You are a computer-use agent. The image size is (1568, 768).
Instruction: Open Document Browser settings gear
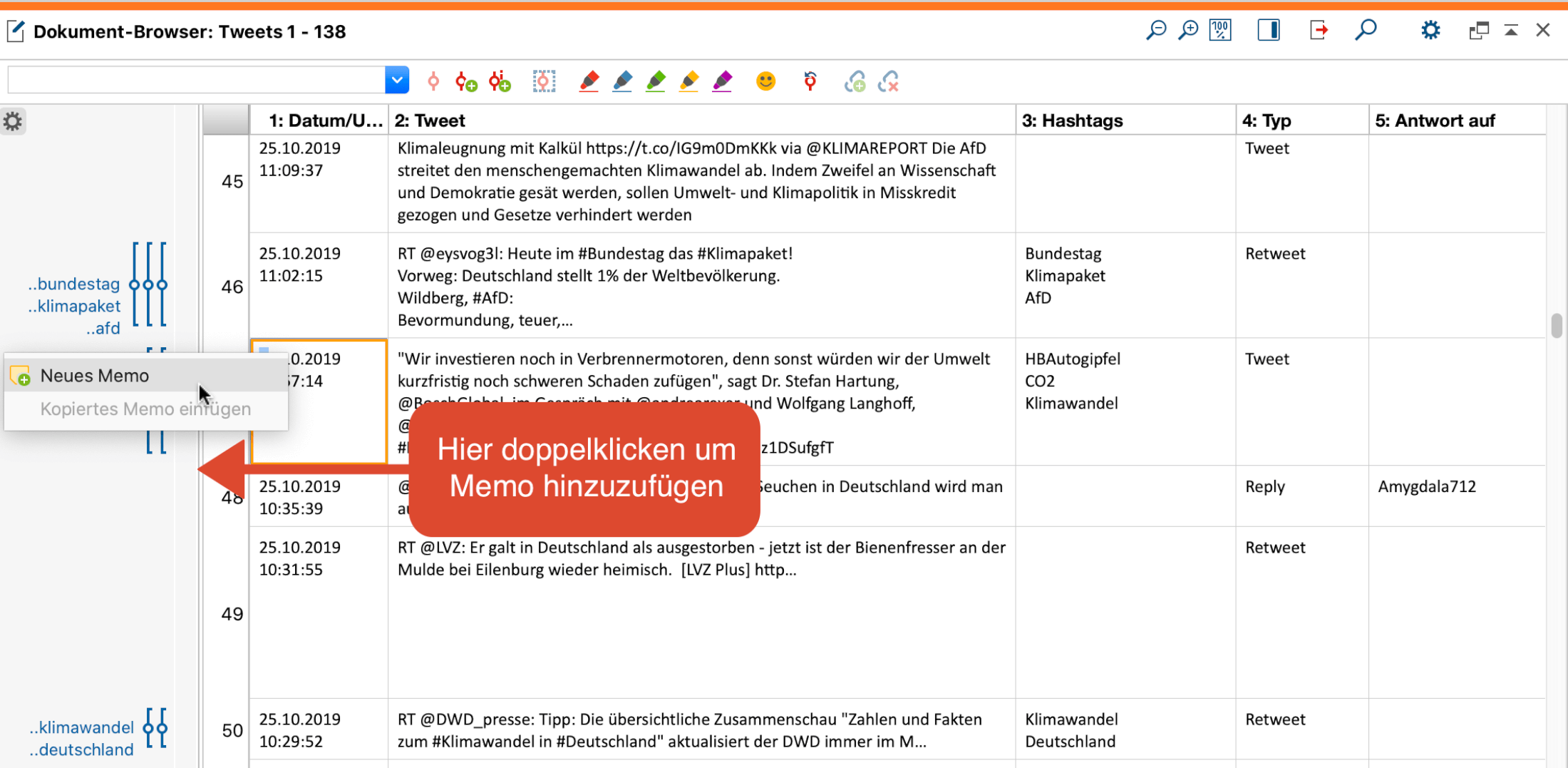(x=1430, y=31)
